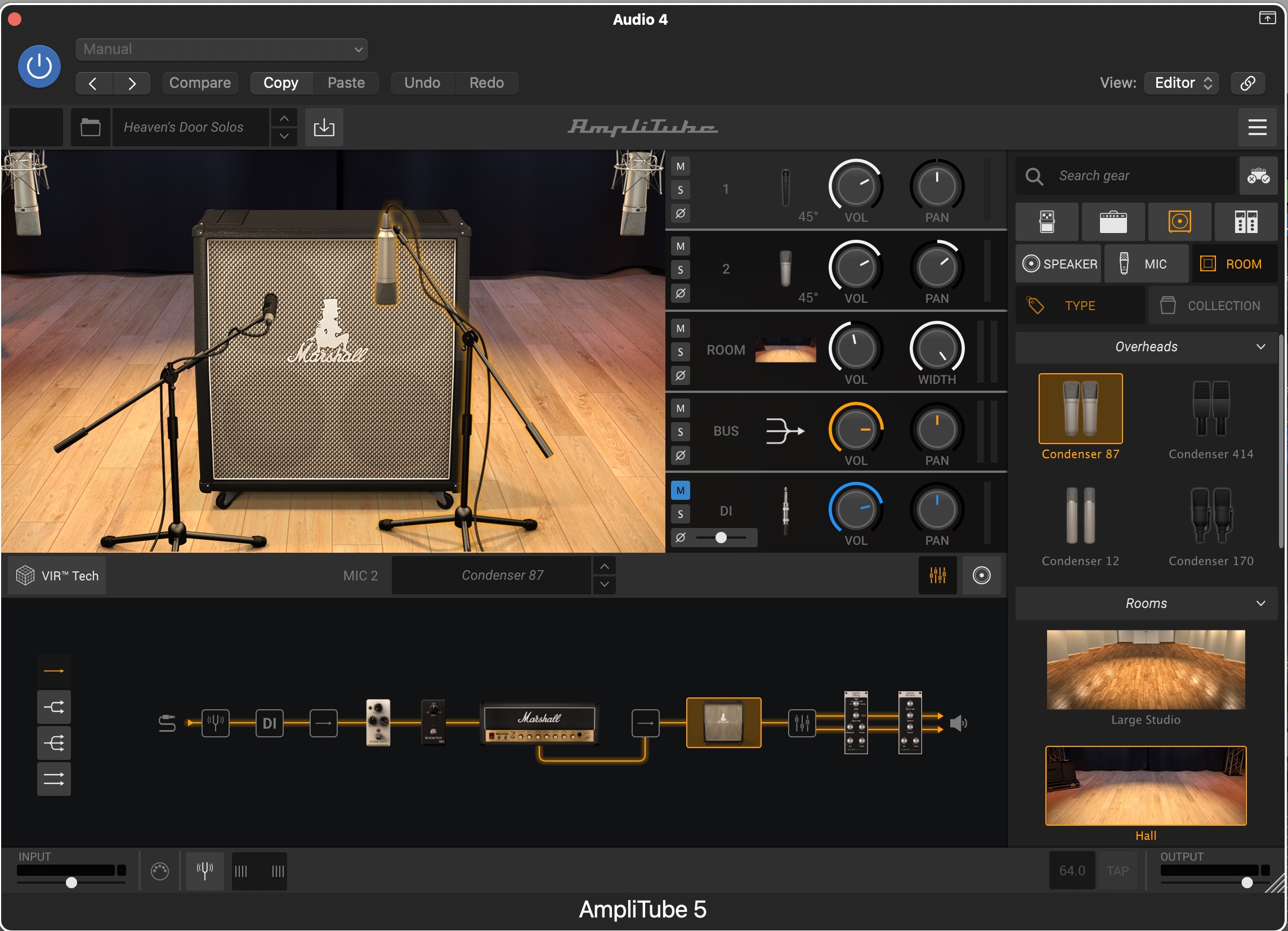This screenshot has height=931, width=1288.
Task: Switch to the ROOM tab
Action: coord(1234,264)
